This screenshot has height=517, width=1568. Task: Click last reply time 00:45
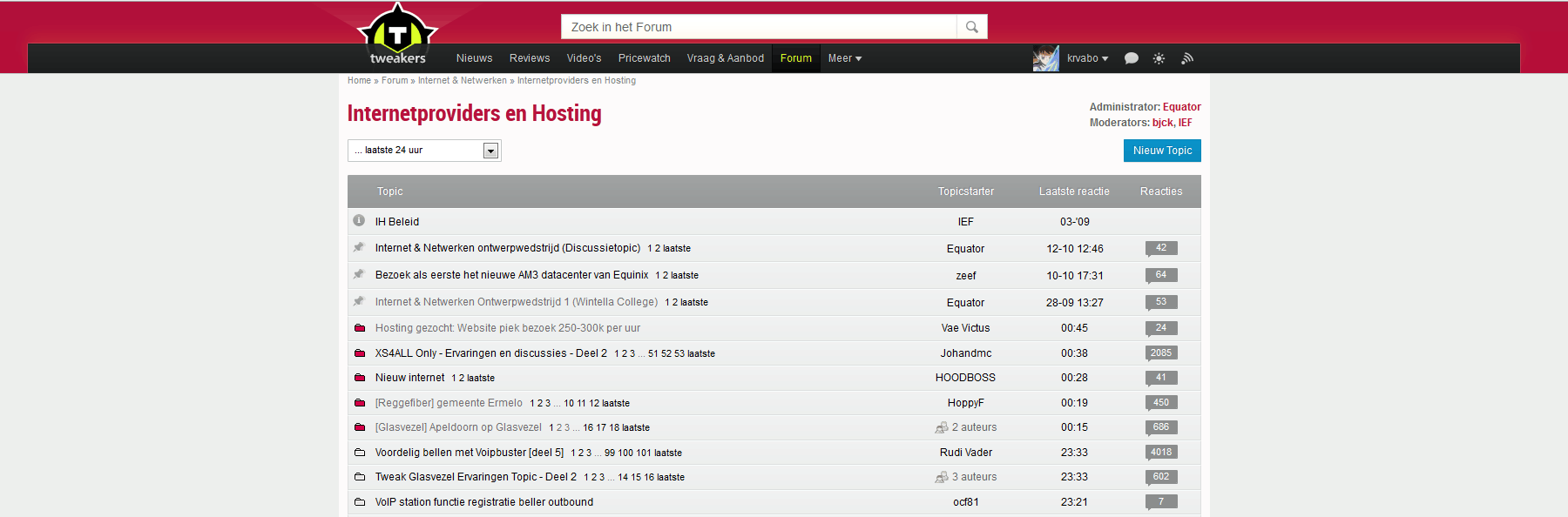1074,328
